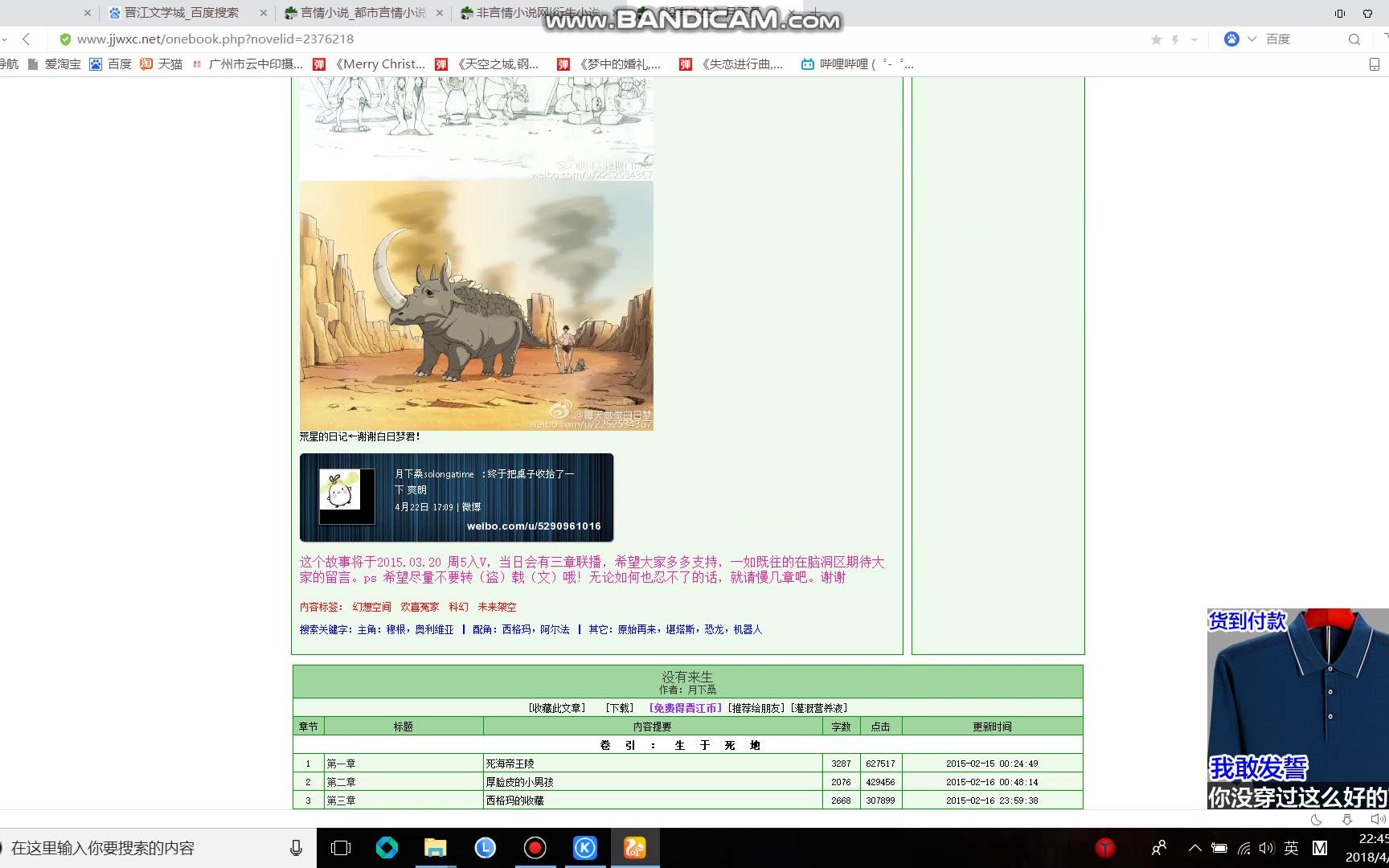Open chapter 第三章 link
Screen dimensions: 1389x868
pyautogui.click(x=341, y=800)
